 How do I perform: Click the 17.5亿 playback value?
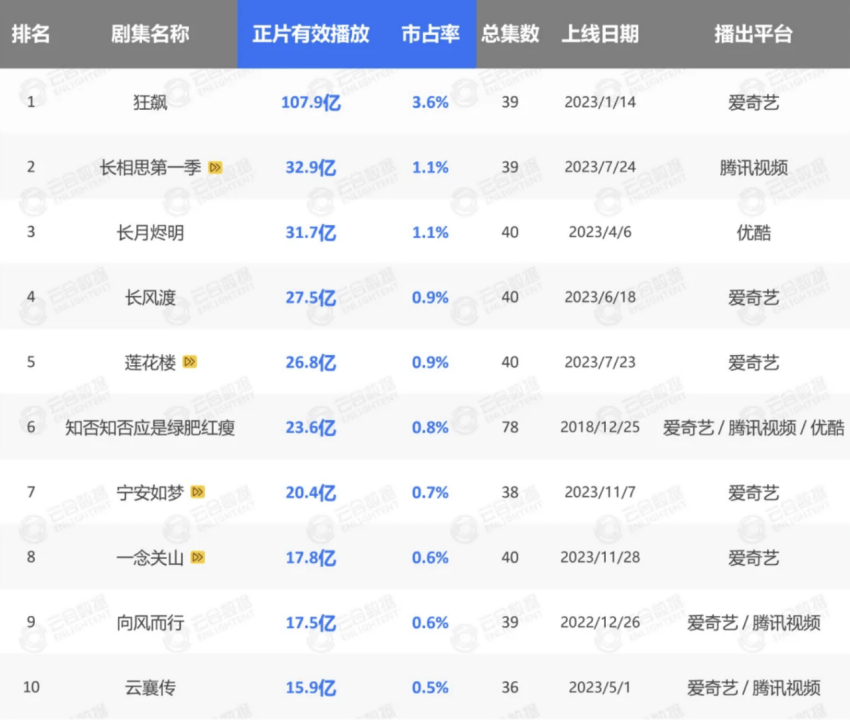click(x=311, y=622)
